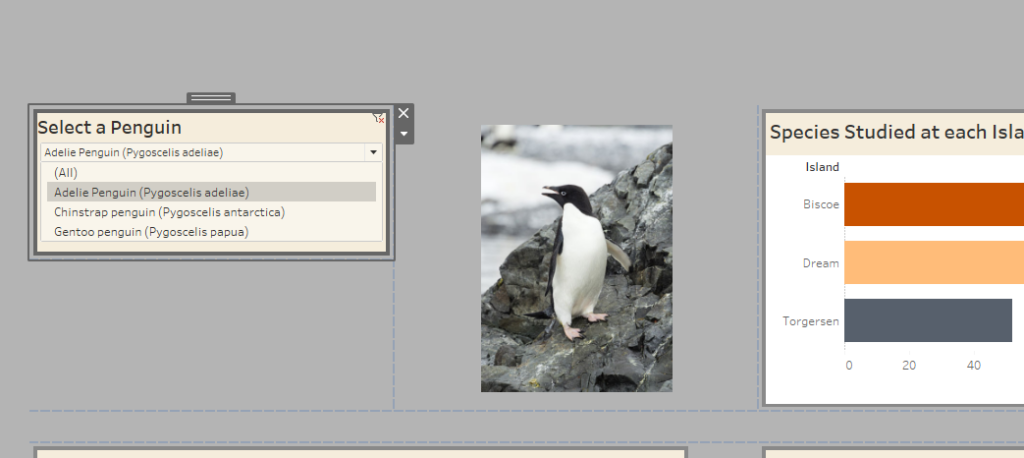Click the Species Studied at each Island title
1024x458 pixels.
click(897, 132)
